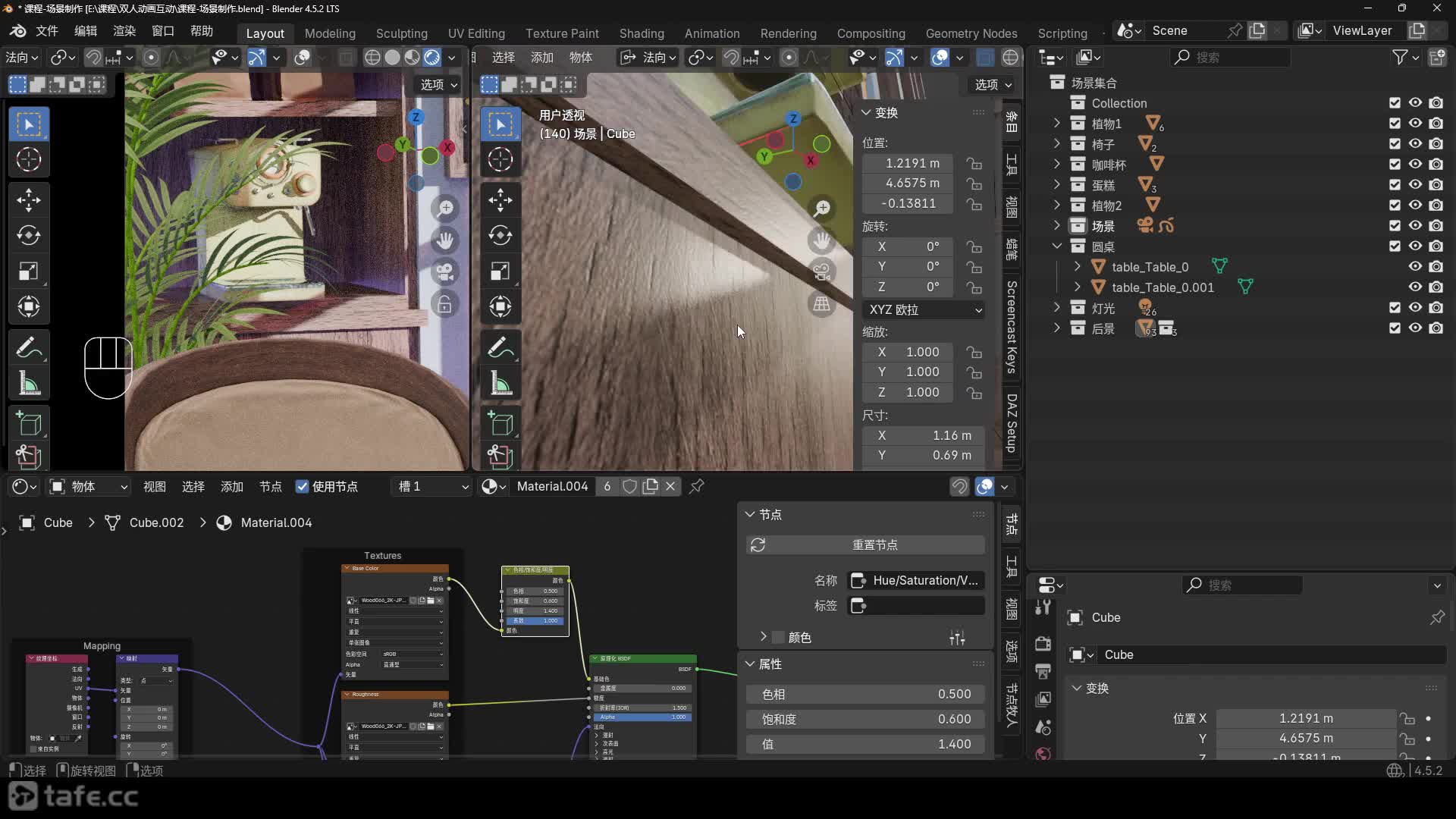Switch to the Shading workspace tab
The width and height of the screenshot is (1456, 819).
641,33
